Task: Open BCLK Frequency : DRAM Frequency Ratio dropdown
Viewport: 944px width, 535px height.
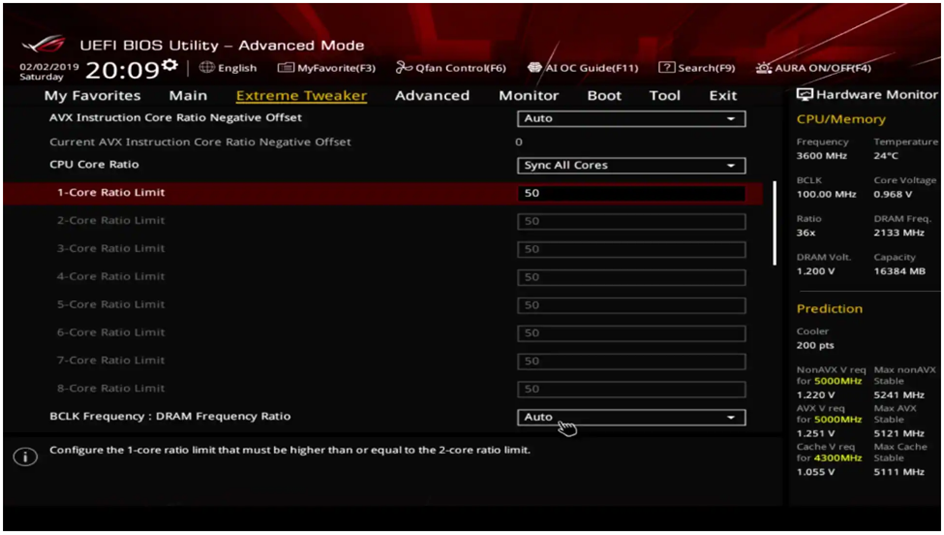Action: (631, 417)
